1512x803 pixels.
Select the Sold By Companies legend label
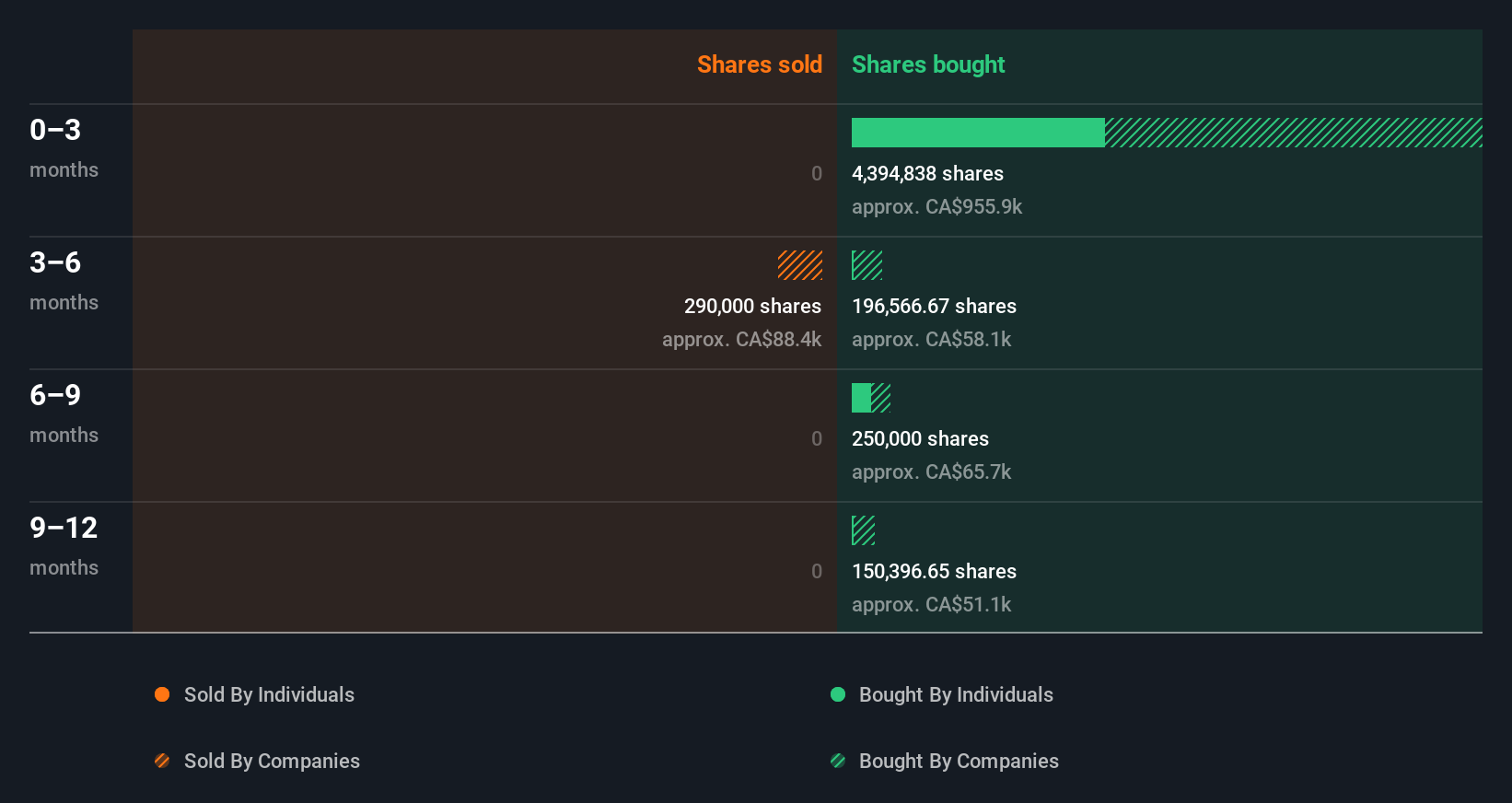272,761
